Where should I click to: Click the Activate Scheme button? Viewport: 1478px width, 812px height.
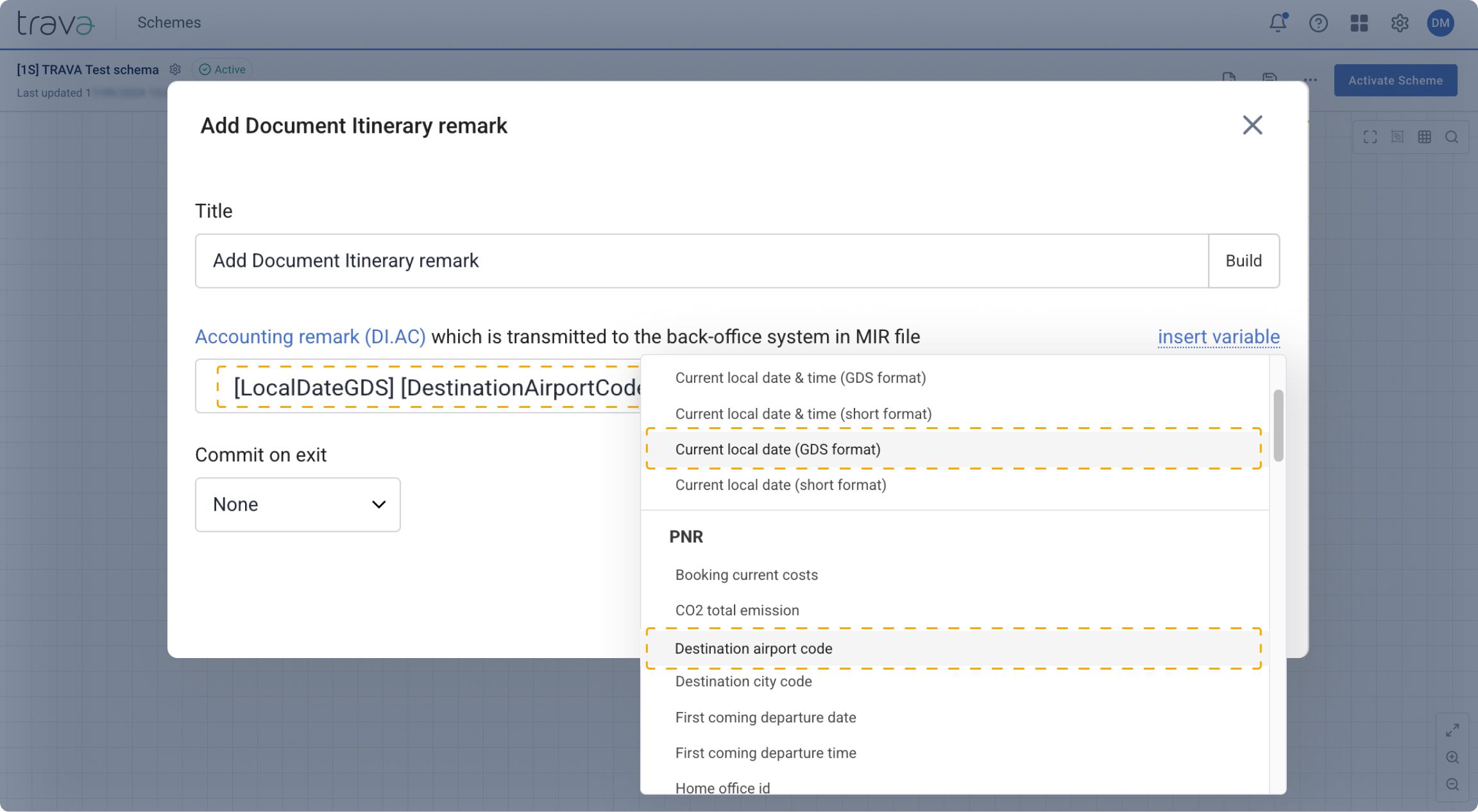click(1396, 80)
